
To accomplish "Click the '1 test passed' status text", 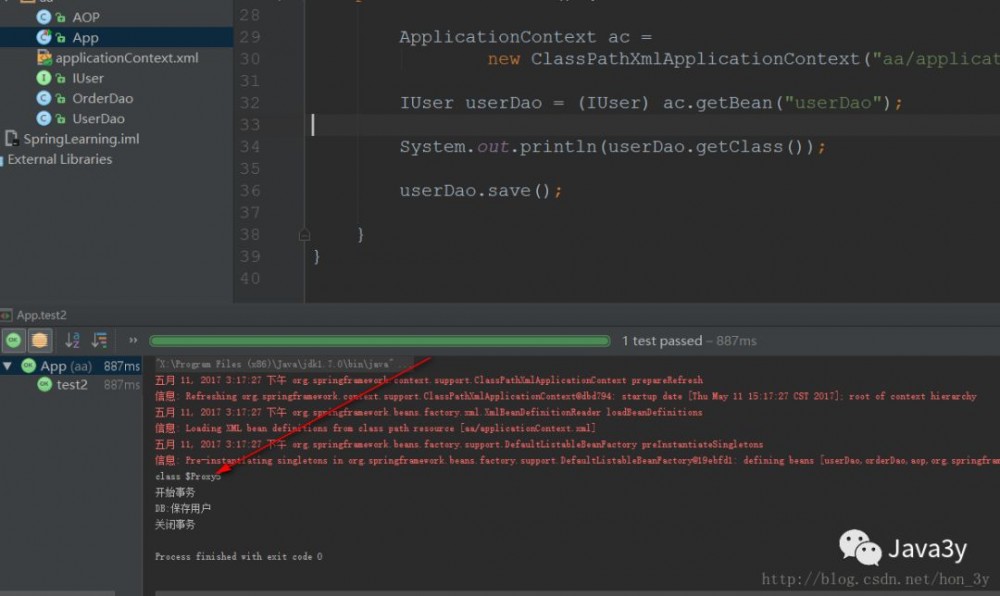I will [x=662, y=341].
